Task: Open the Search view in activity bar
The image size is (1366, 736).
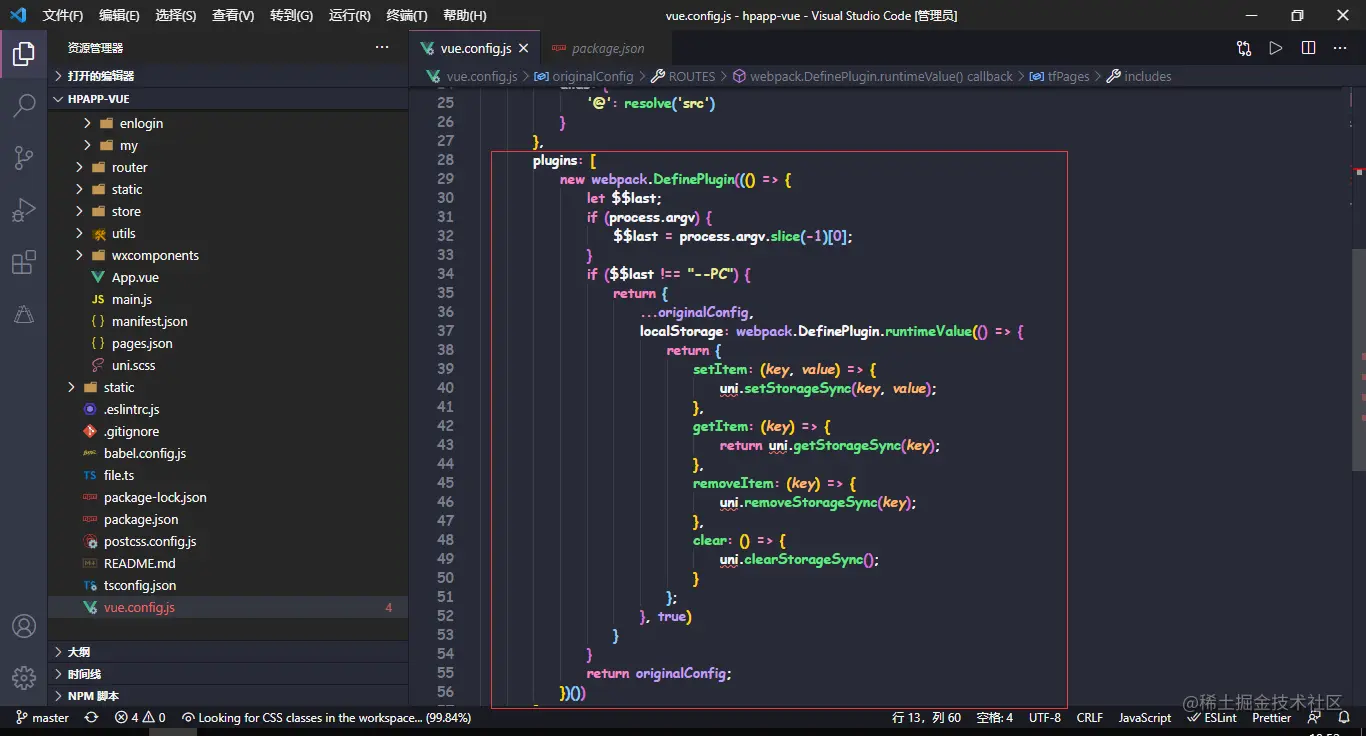Action: pyautogui.click(x=24, y=105)
